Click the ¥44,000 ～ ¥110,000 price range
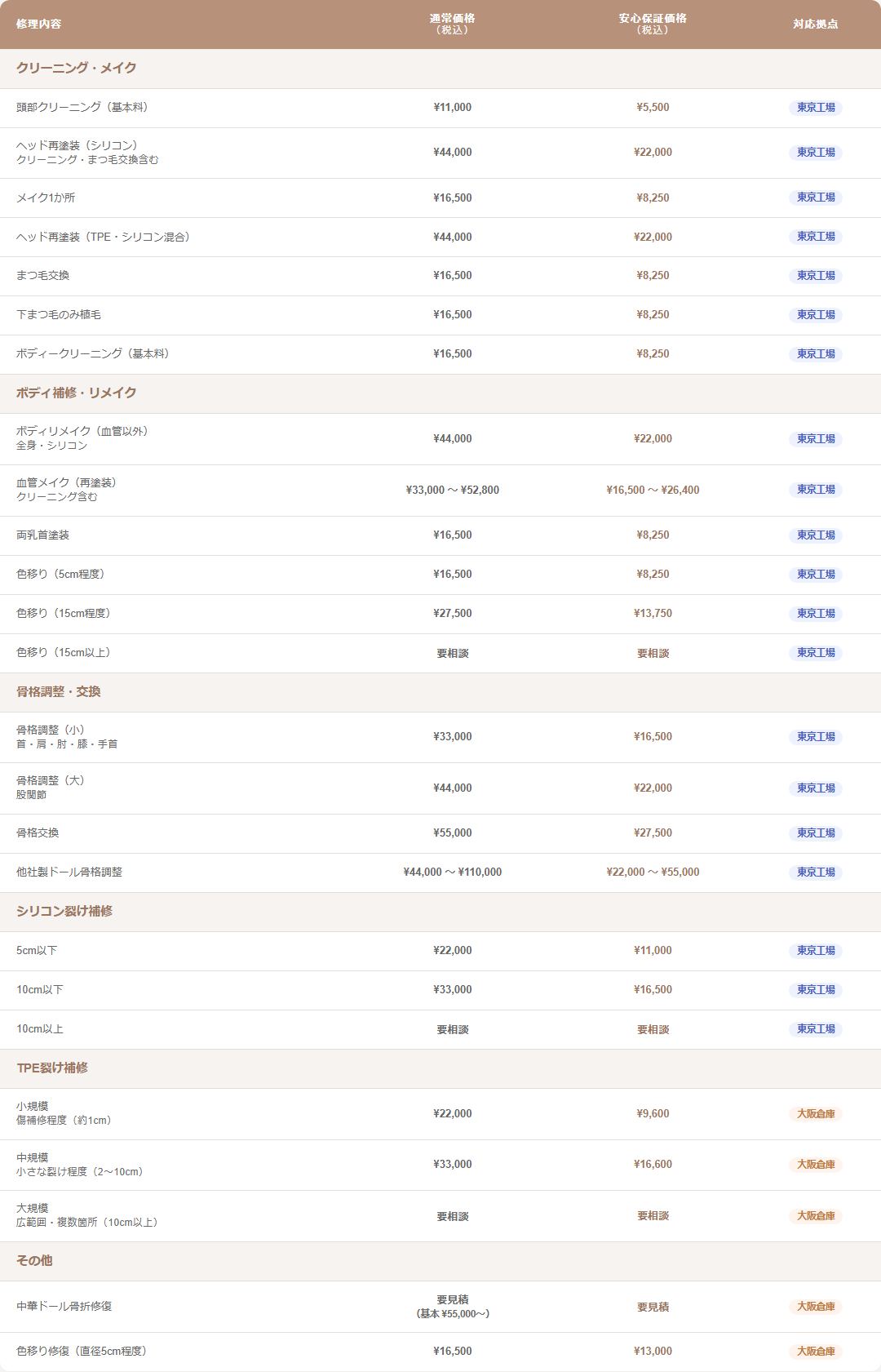881x1372 pixels. 453,872
